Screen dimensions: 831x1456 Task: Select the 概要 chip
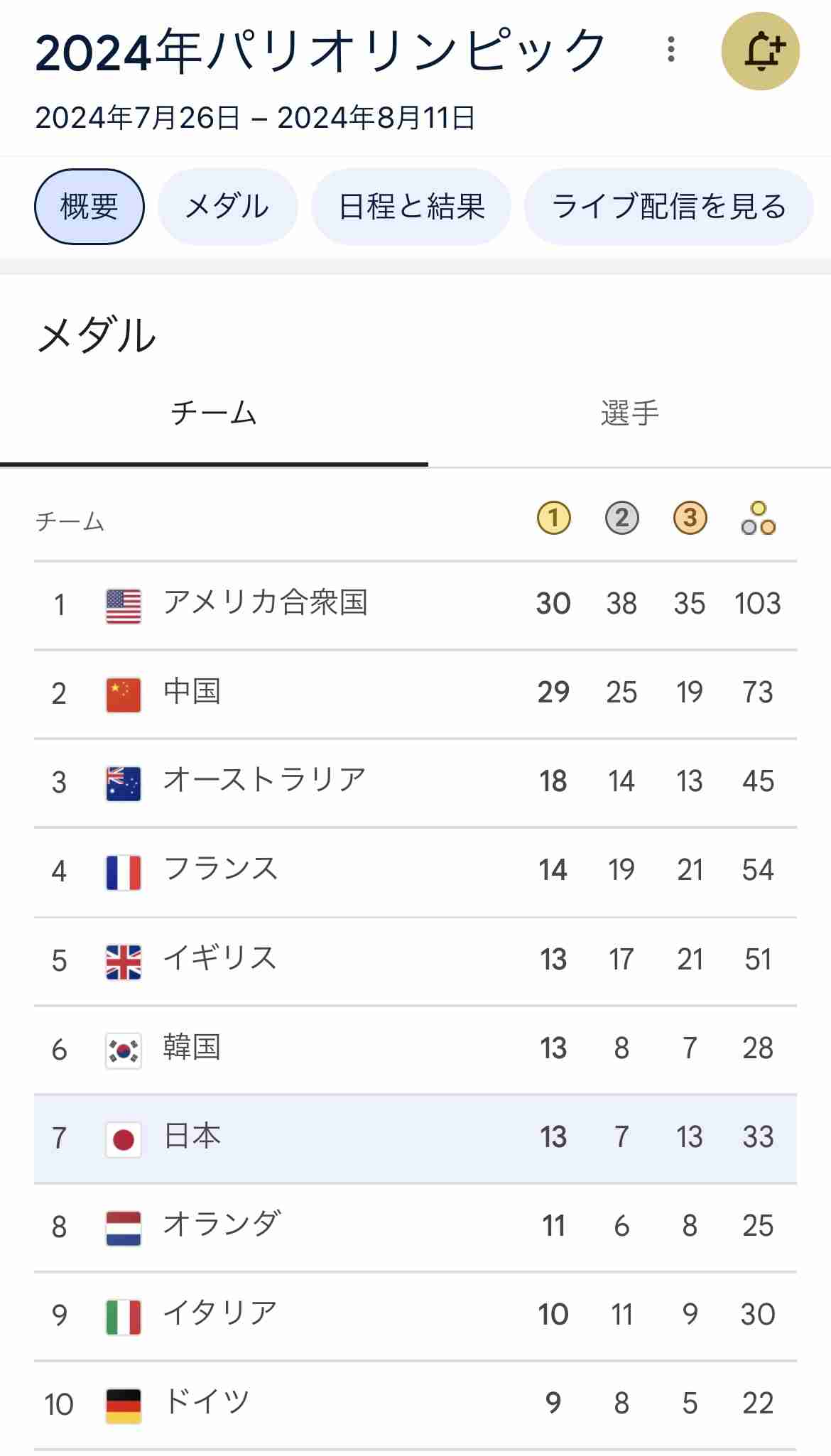pyautogui.click(x=89, y=207)
